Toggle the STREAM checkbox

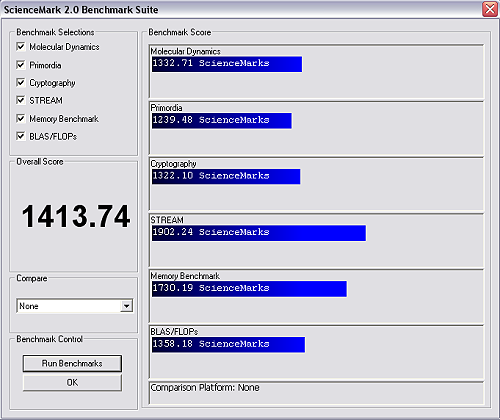coord(21,100)
